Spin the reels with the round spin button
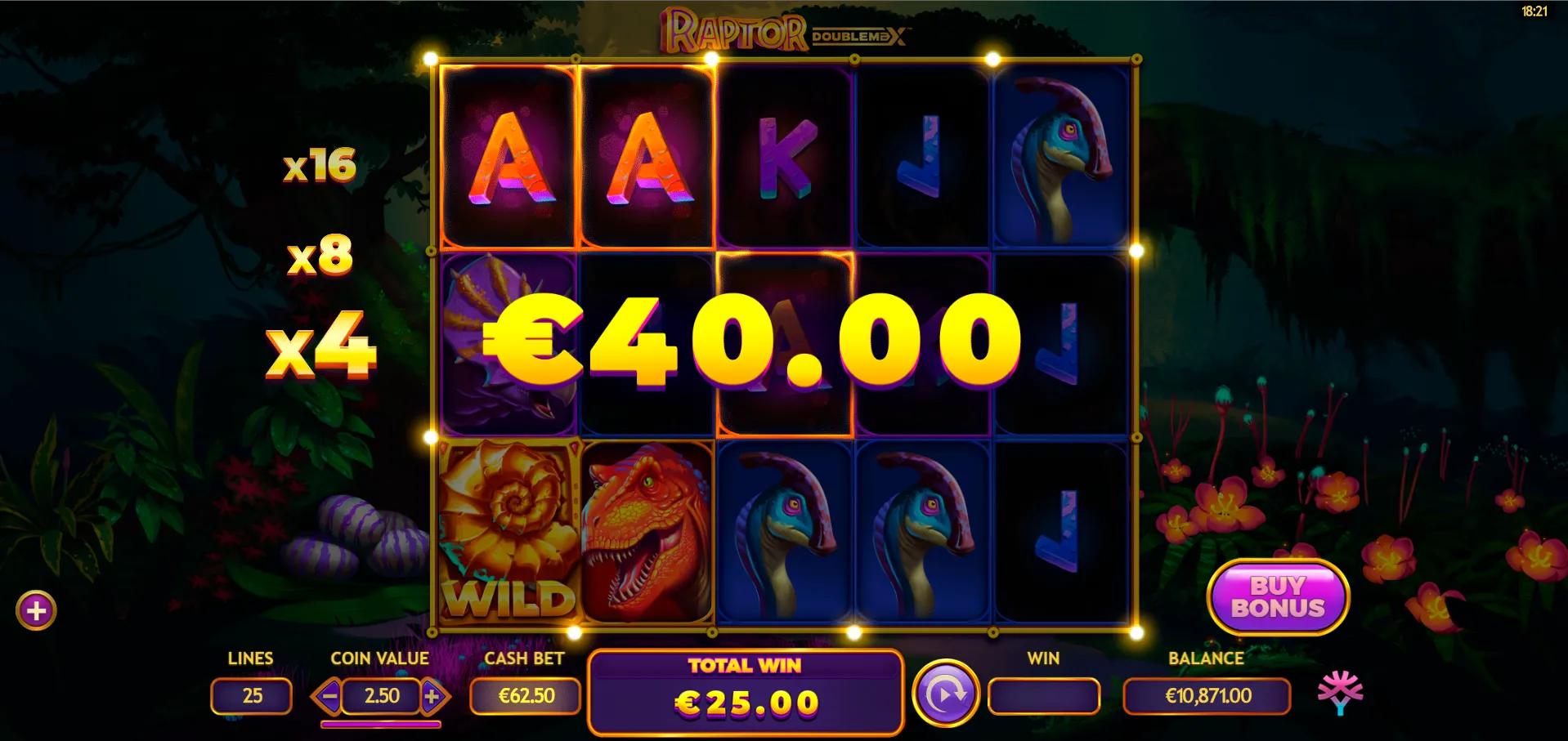This screenshot has height=741, width=1568. [946, 694]
